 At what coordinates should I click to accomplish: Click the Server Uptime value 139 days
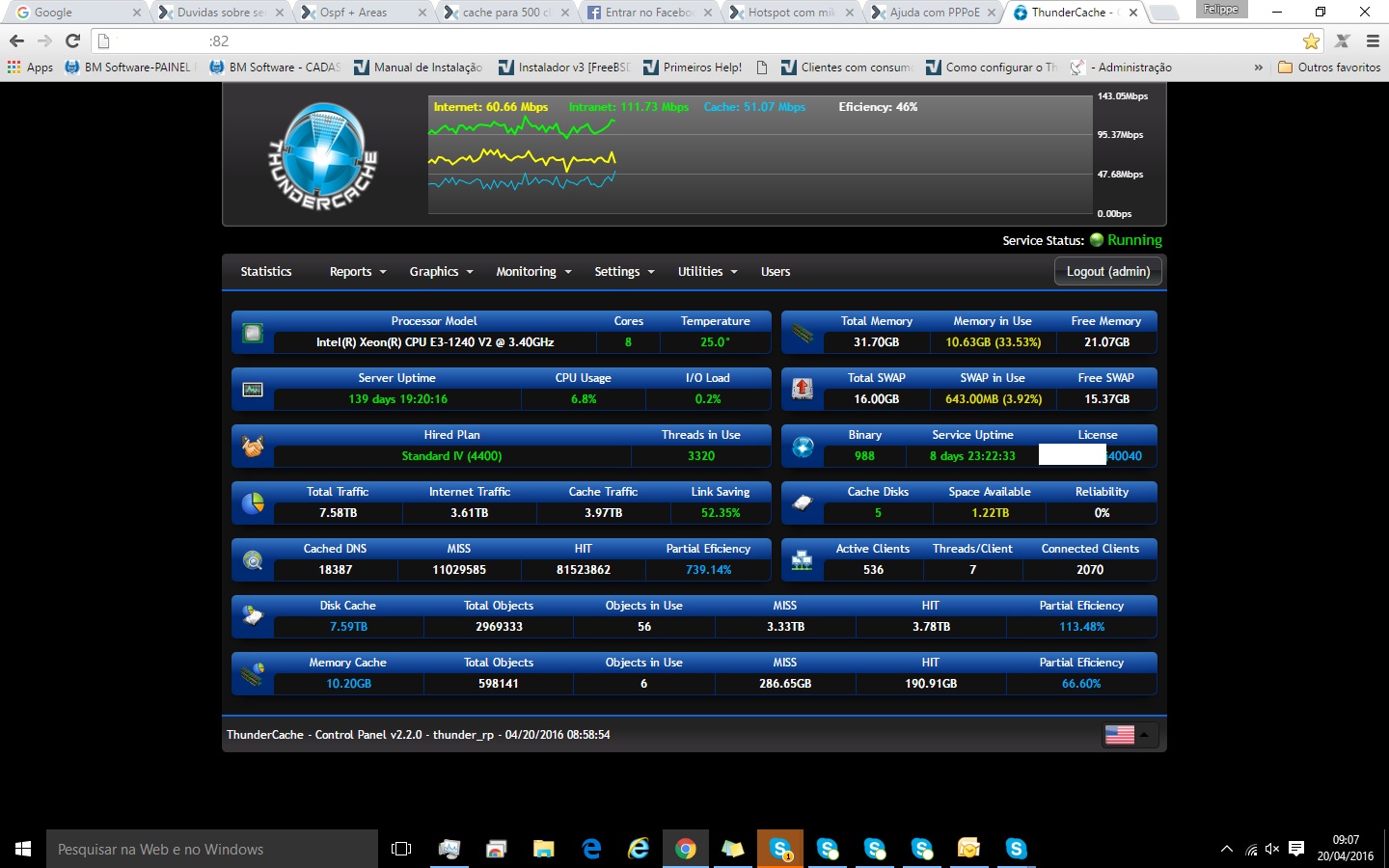[397, 399]
